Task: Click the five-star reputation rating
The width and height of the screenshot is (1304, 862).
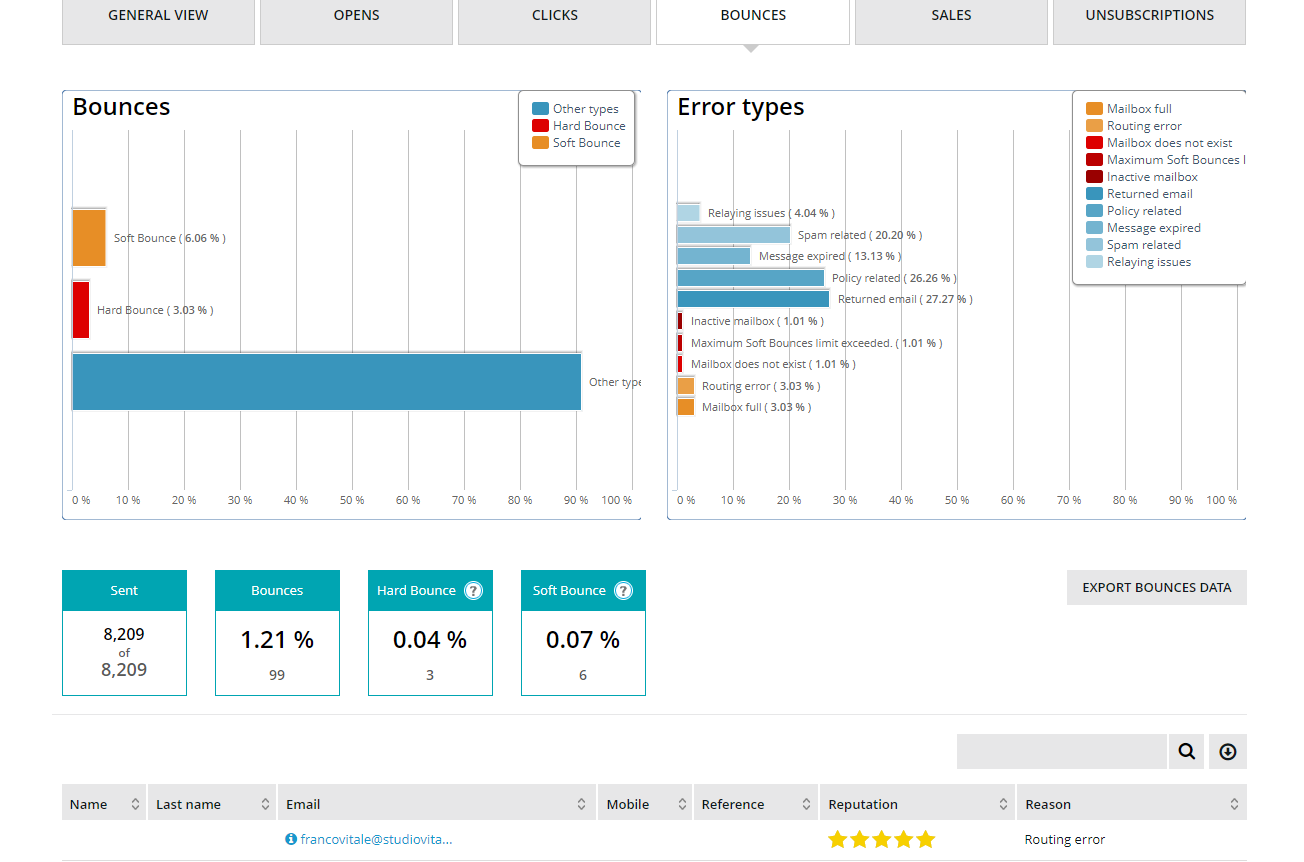Action: click(881, 840)
